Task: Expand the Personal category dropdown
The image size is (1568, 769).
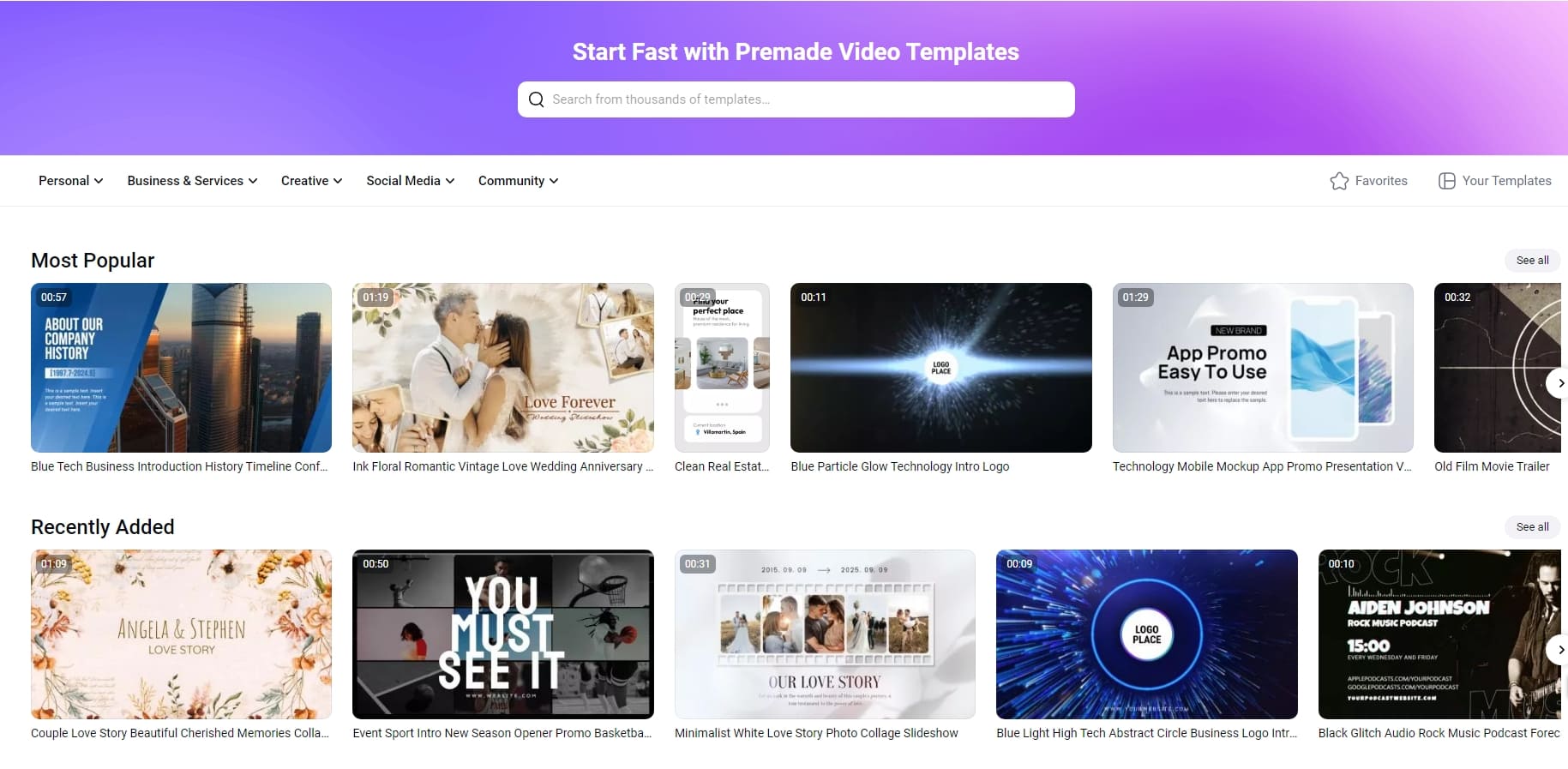Action: 70,181
